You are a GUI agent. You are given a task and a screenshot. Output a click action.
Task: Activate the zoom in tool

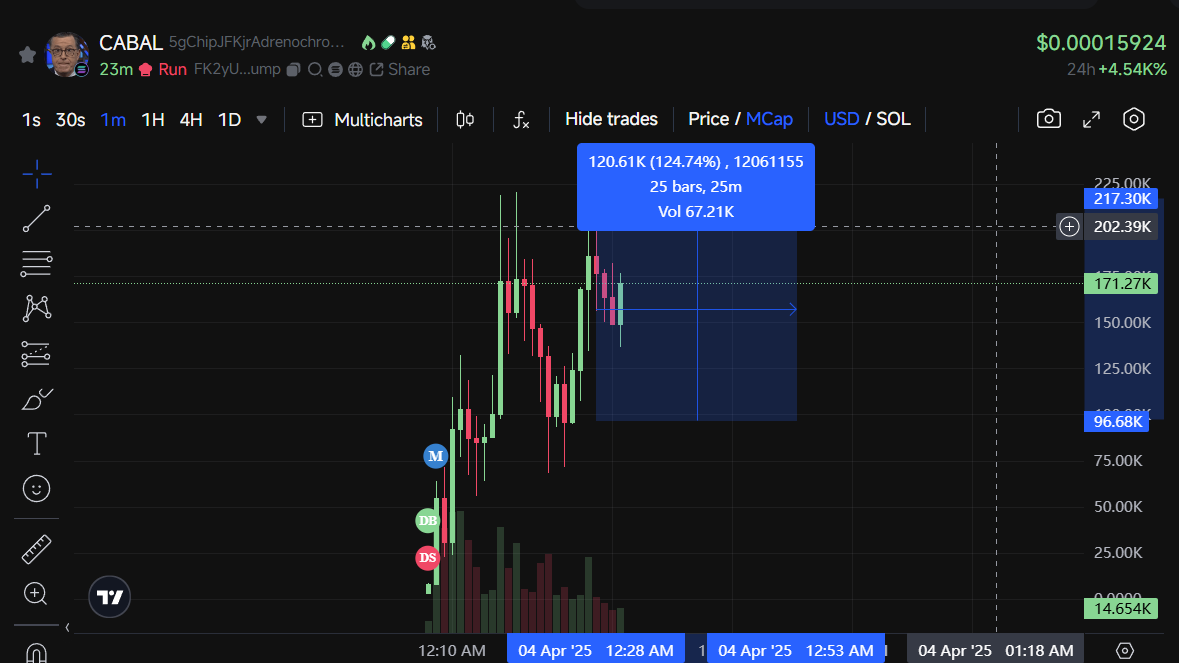pyautogui.click(x=36, y=594)
